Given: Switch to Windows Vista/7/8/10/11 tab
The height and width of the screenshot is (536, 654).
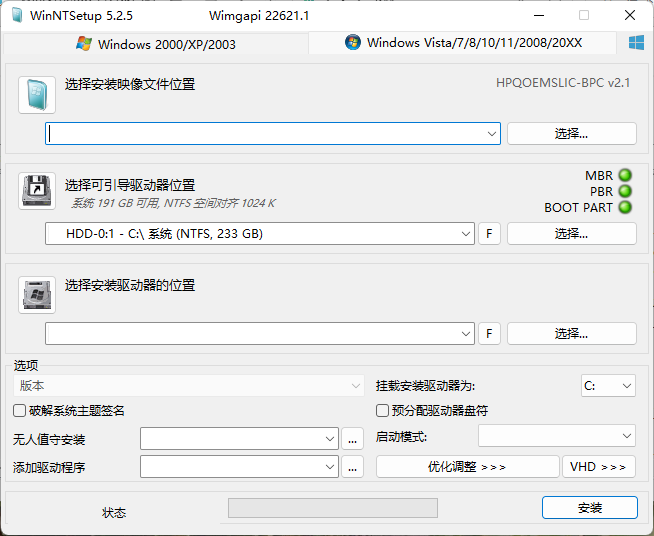Looking at the screenshot, I should [463, 43].
